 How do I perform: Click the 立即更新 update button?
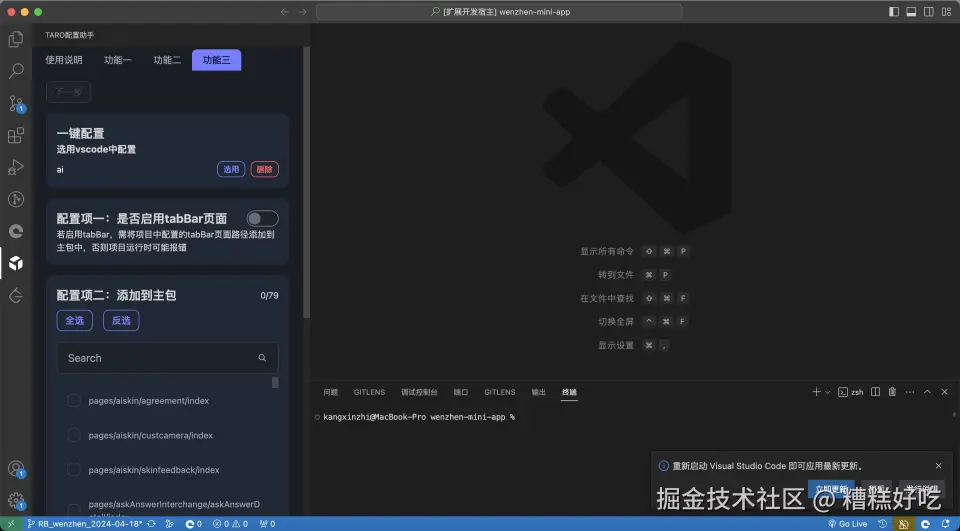831,489
